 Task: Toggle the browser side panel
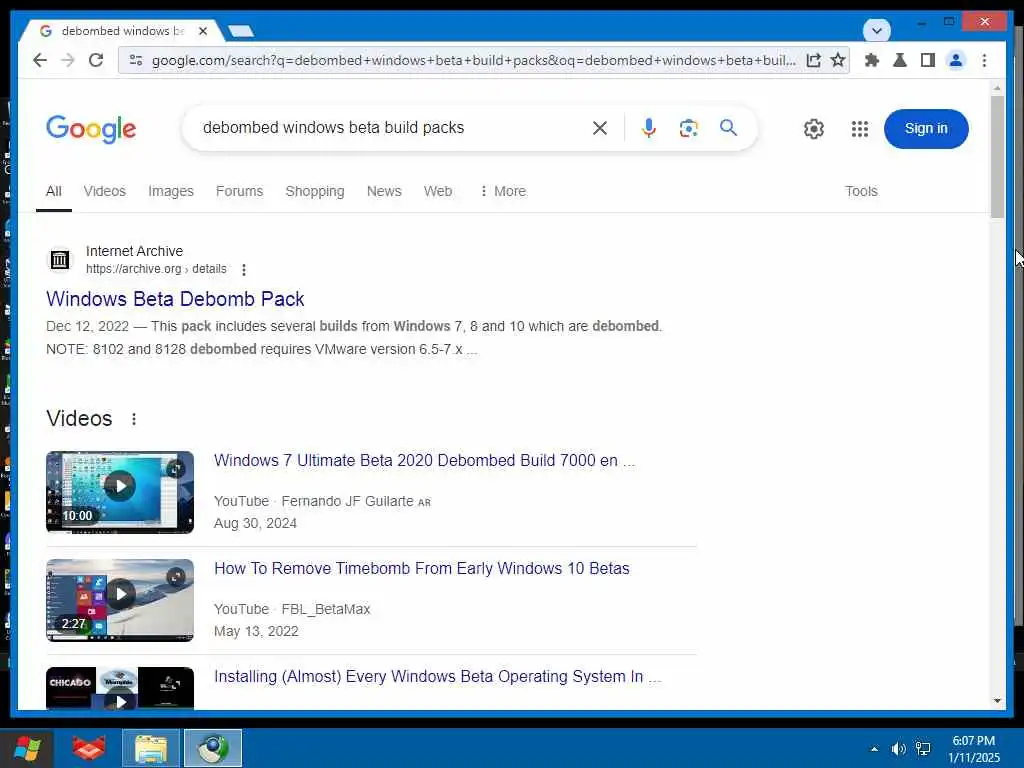pos(928,61)
